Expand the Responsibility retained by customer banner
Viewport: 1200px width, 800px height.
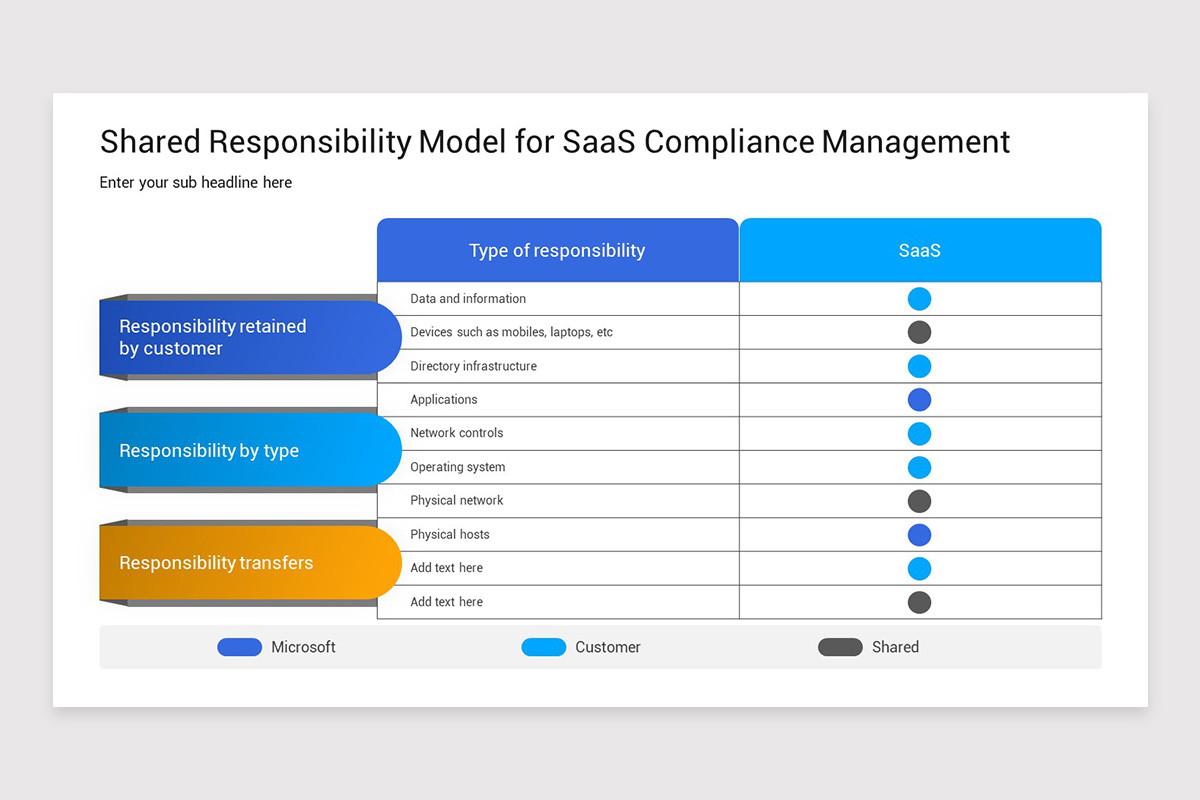[x=240, y=337]
